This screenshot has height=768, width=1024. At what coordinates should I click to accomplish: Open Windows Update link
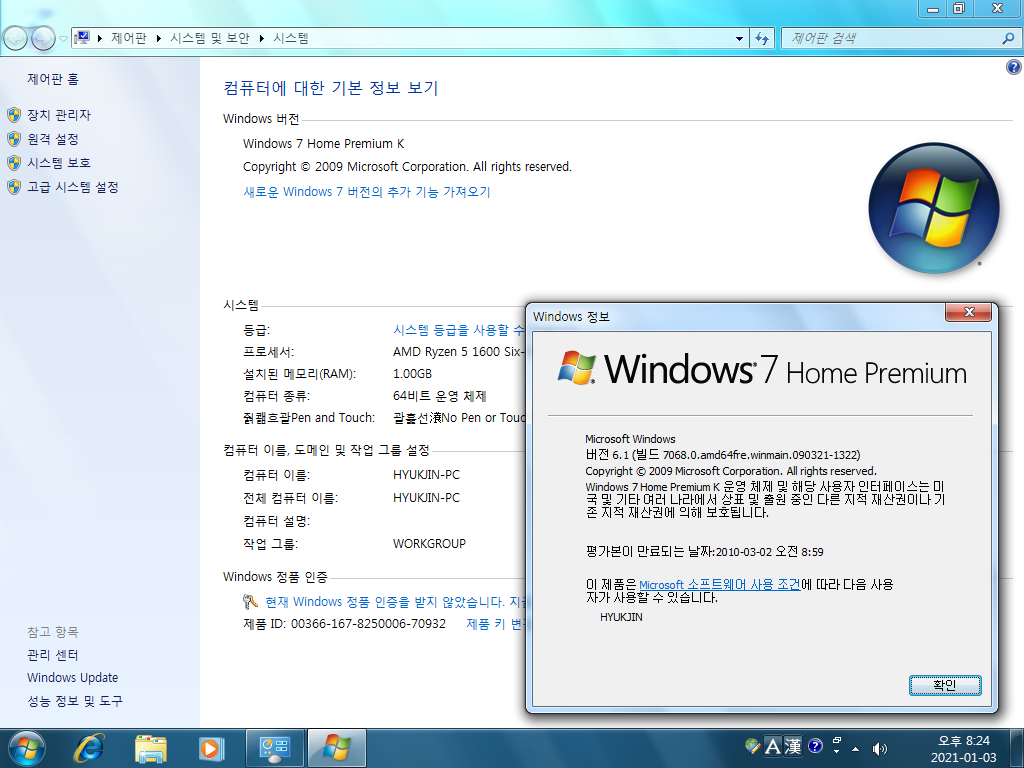tap(72, 678)
